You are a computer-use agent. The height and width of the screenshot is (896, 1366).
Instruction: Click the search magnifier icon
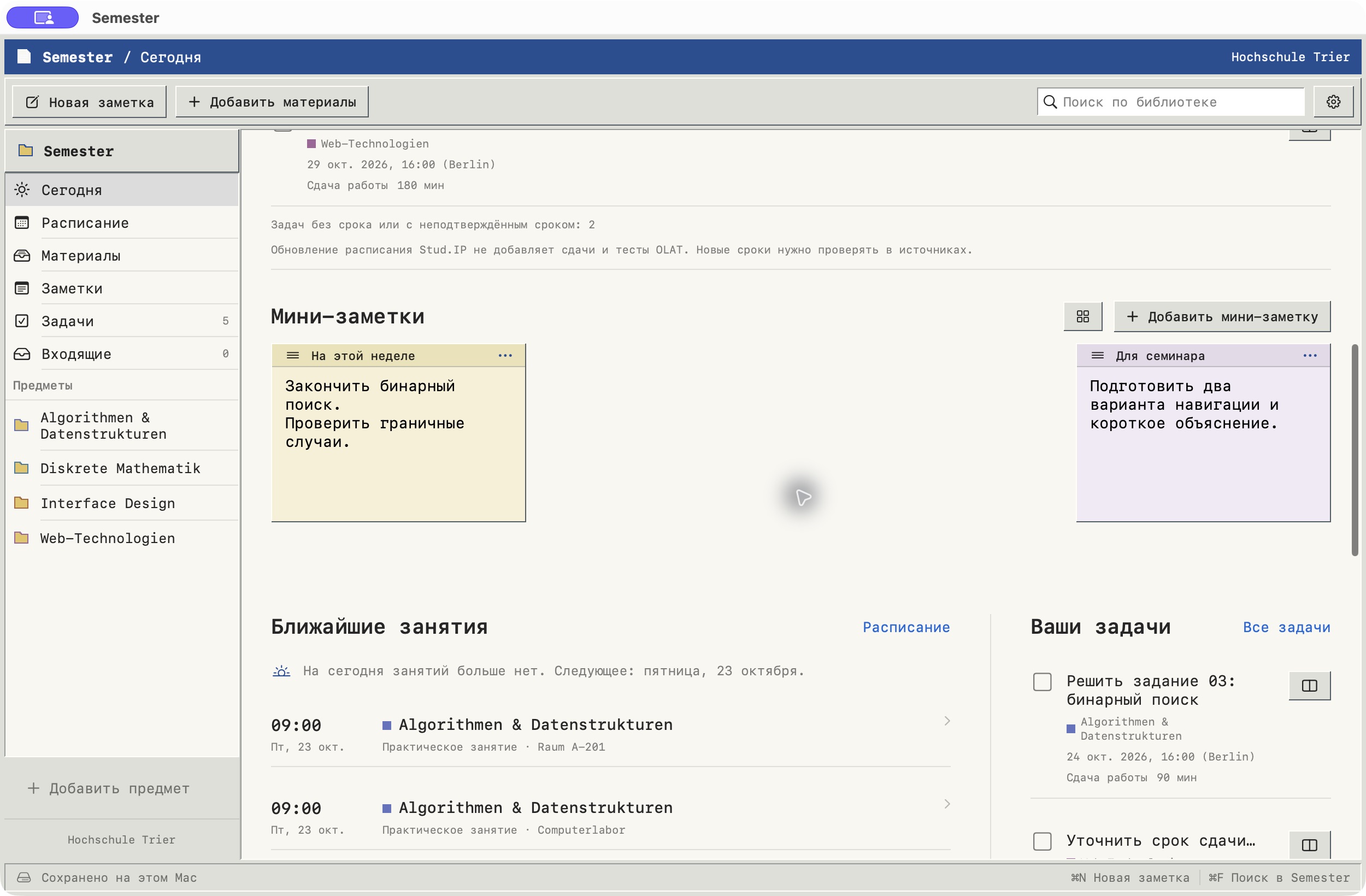pyautogui.click(x=1050, y=102)
